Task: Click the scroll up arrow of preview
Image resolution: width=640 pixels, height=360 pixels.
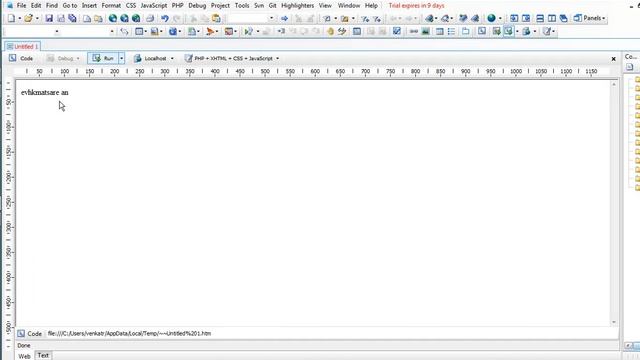Action: pos(613,84)
